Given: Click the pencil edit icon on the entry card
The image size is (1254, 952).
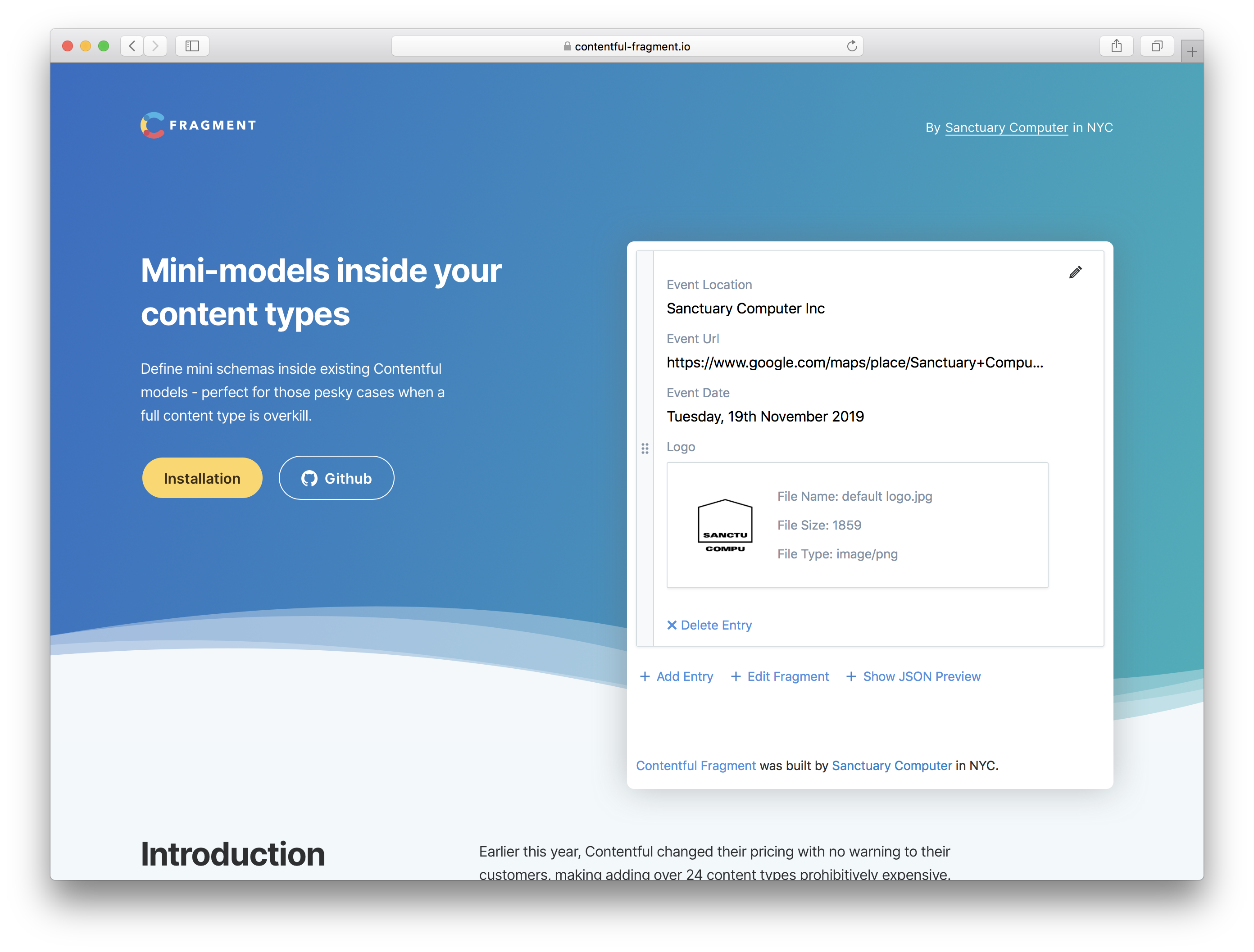Looking at the screenshot, I should pos(1076,272).
